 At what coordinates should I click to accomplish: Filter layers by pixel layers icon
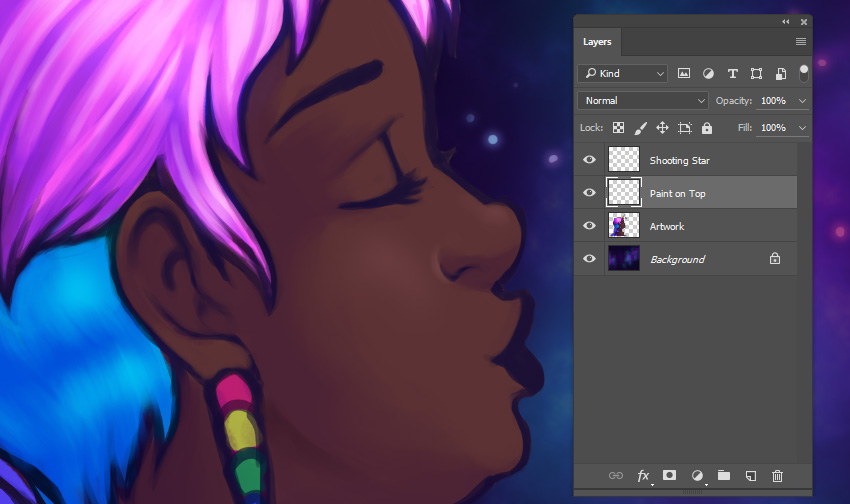tap(684, 73)
